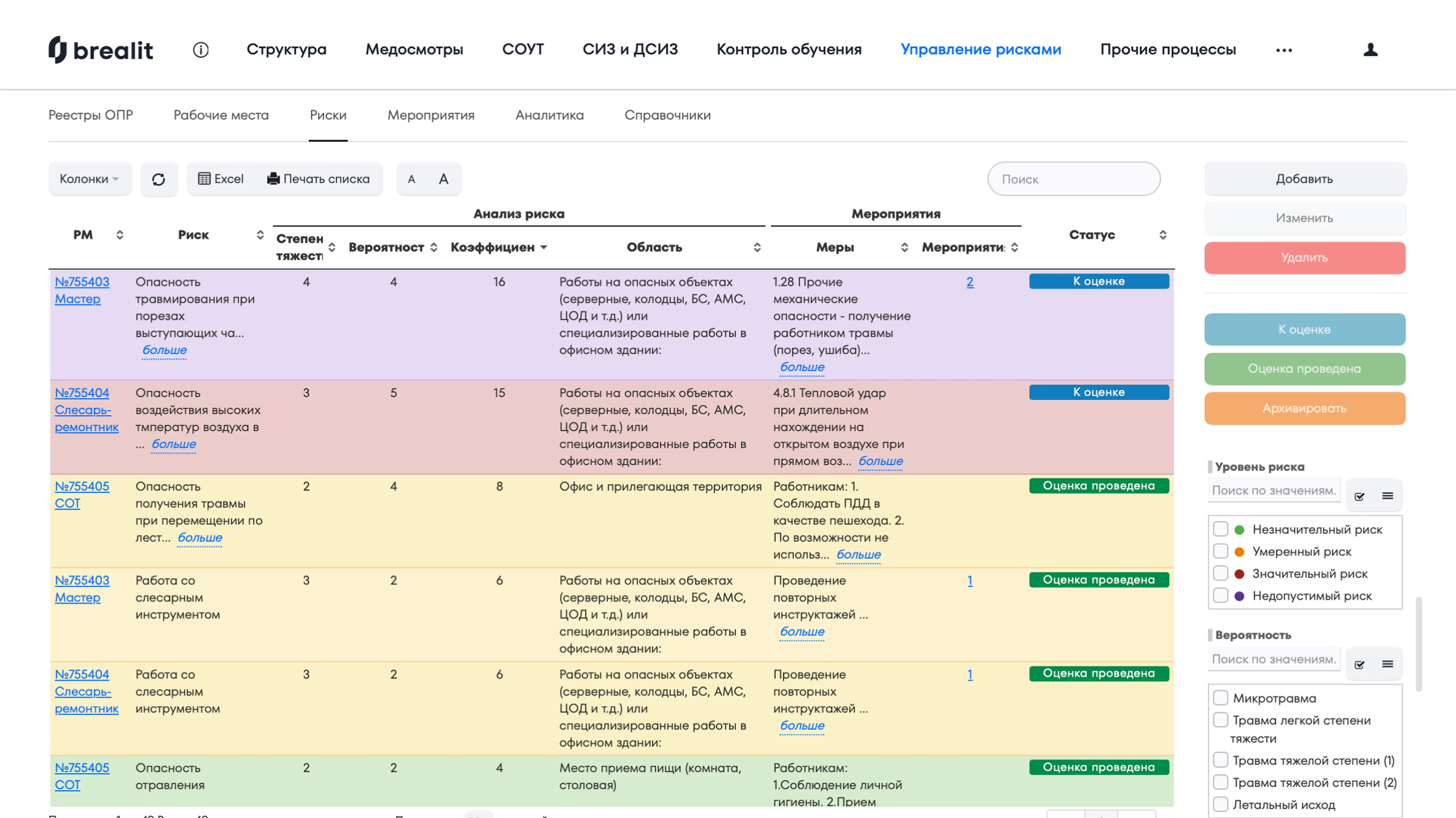
Task: Open the user profile icon
Action: (x=1370, y=50)
